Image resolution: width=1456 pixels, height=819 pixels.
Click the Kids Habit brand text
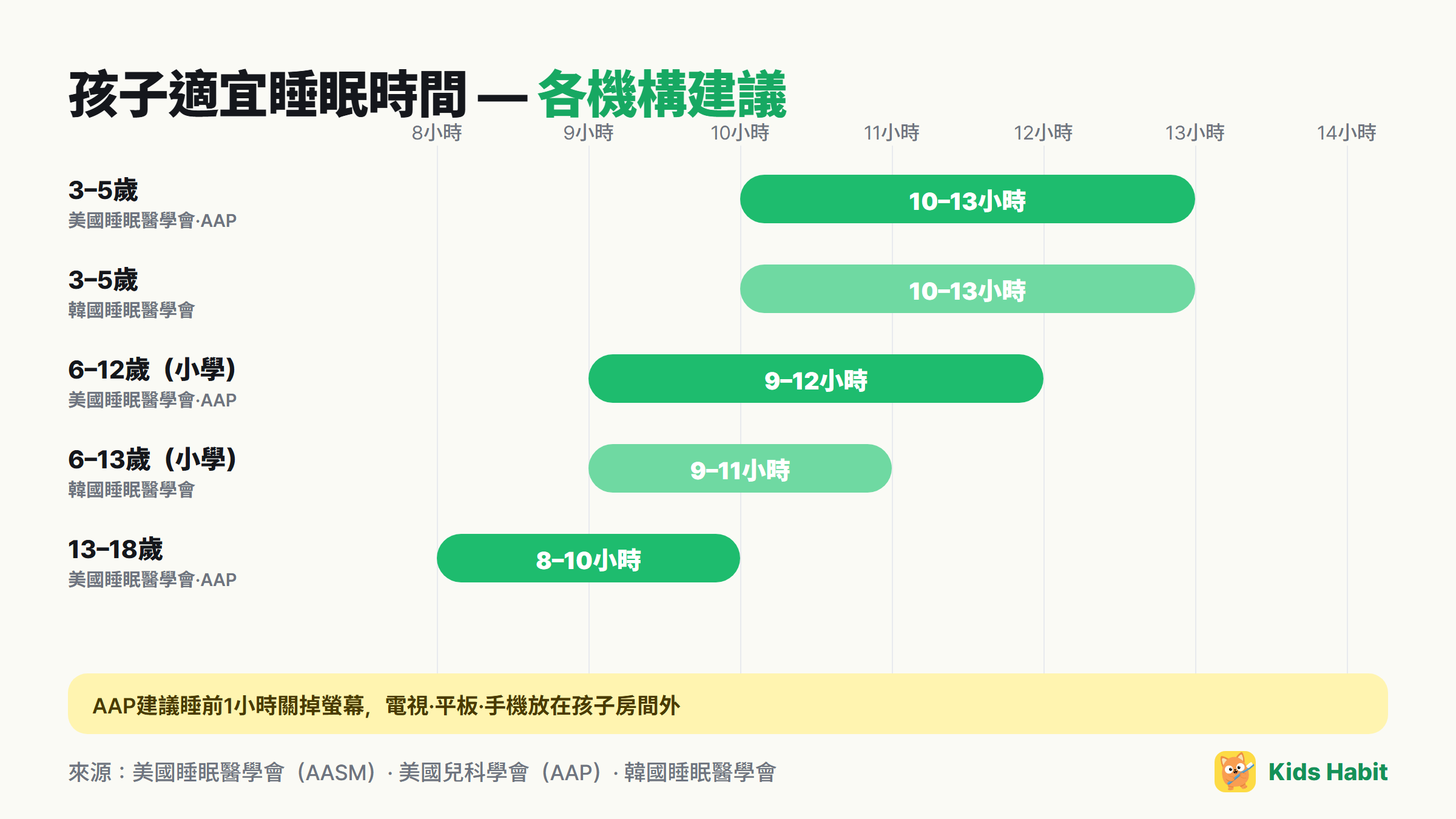click(1328, 772)
